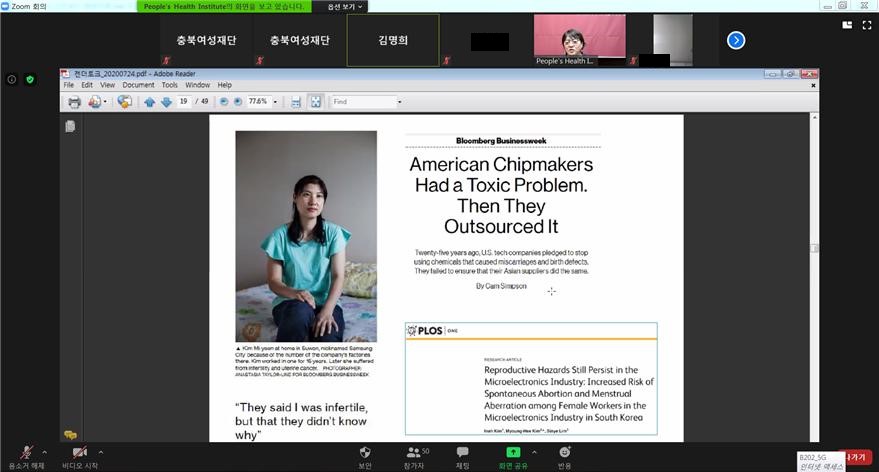Click the PLOS ONE article title in PDF

pyautogui.click(x=568, y=394)
